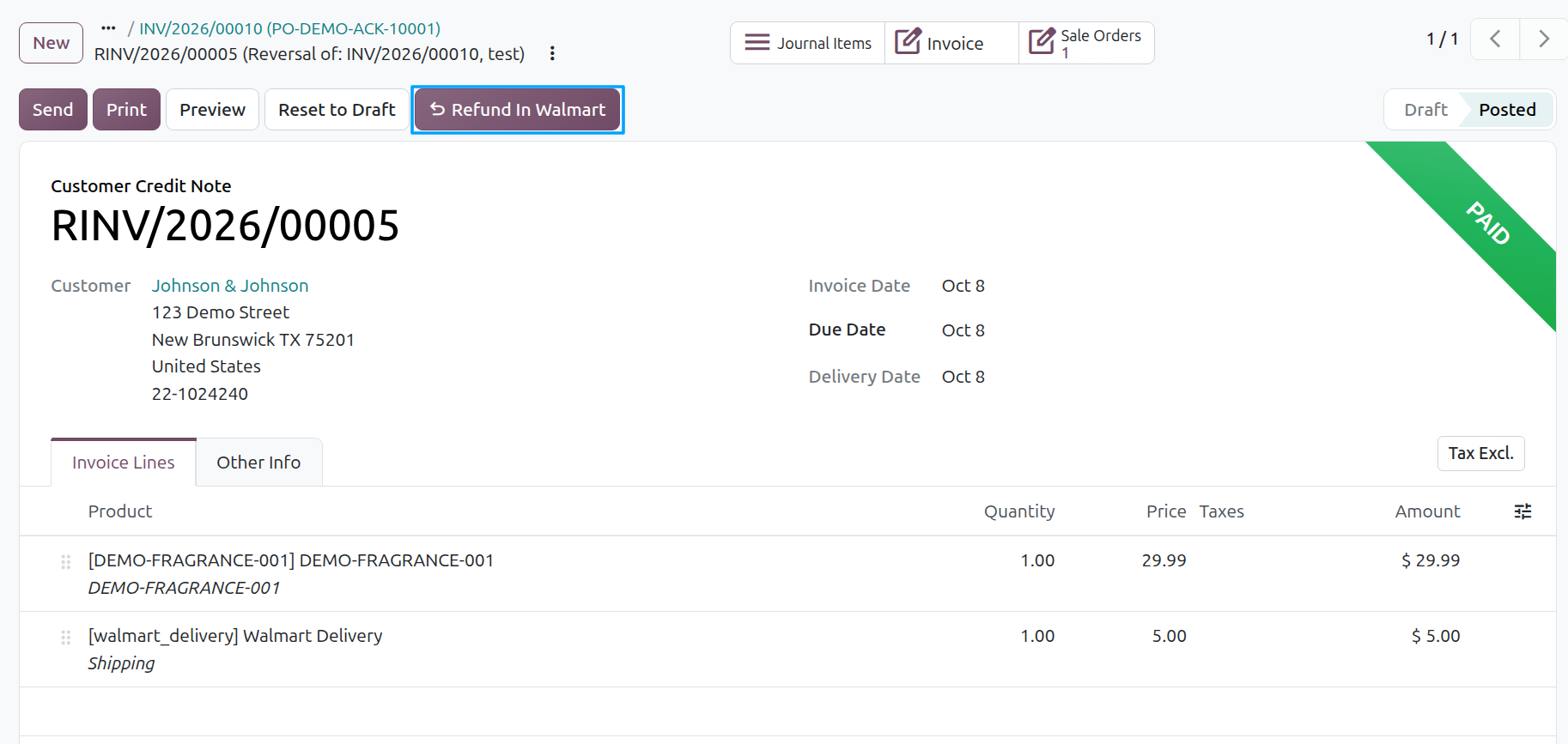This screenshot has height=744, width=1568.
Task: Click the $ 5.00 amount cell
Action: (1436, 636)
